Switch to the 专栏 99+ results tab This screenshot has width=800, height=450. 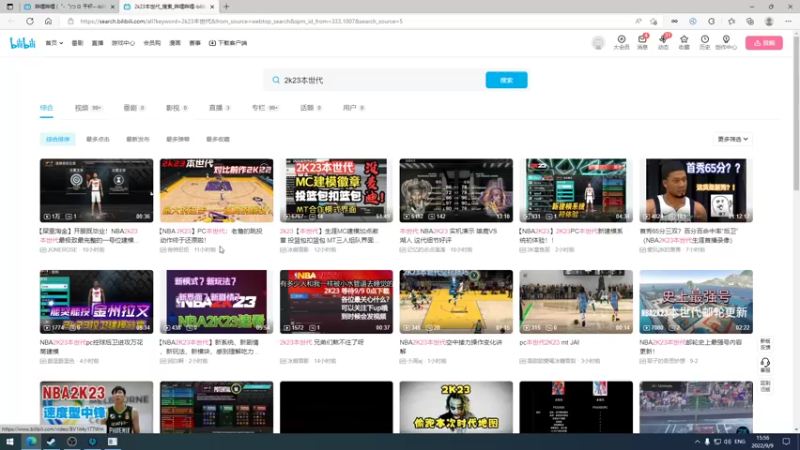coord(265,108)
